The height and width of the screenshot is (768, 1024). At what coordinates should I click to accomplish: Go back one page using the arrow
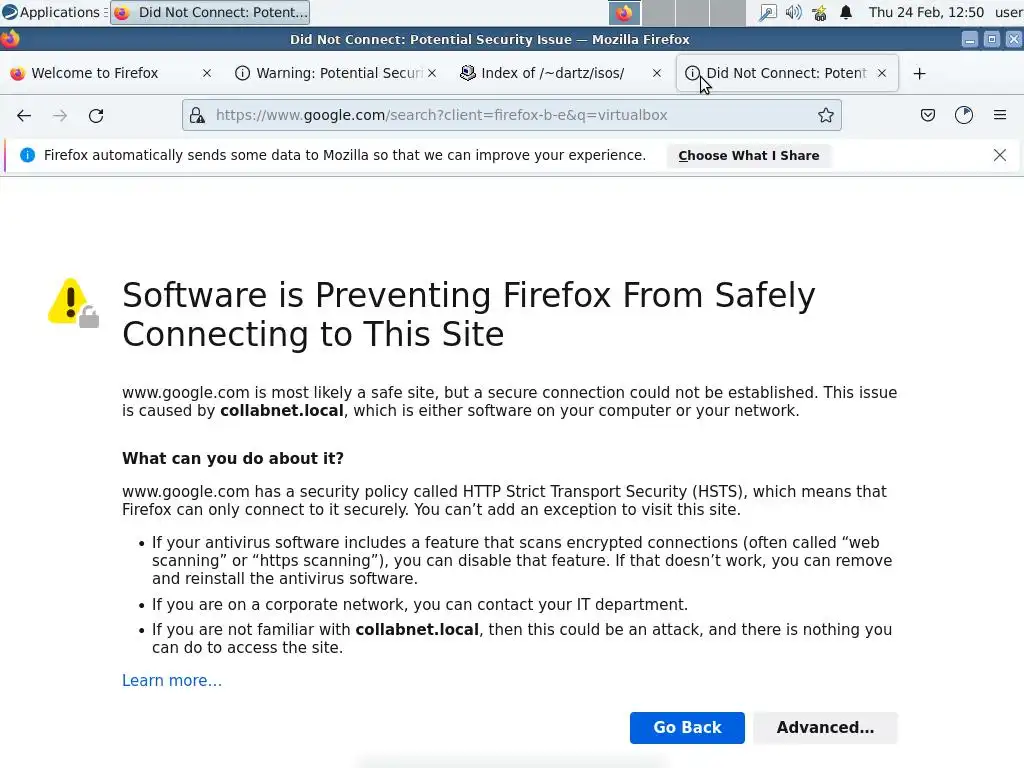[24, 115]
